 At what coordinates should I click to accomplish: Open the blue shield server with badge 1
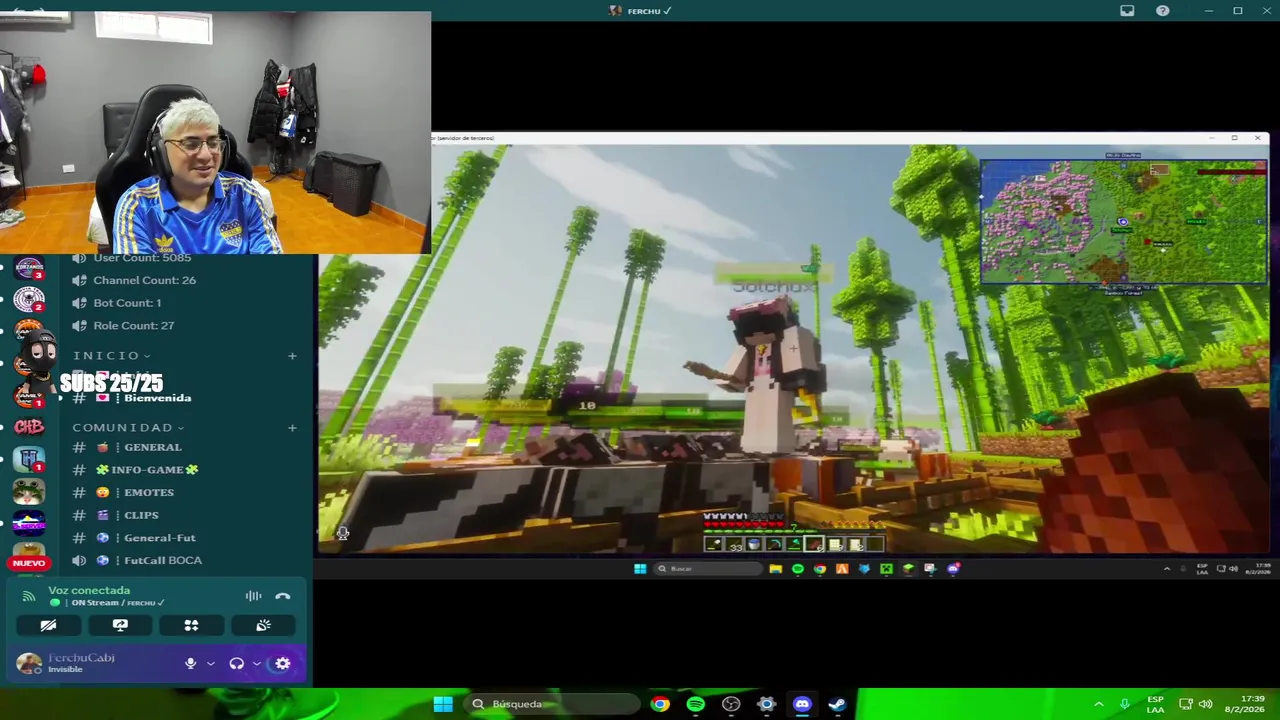click(29, 459)
